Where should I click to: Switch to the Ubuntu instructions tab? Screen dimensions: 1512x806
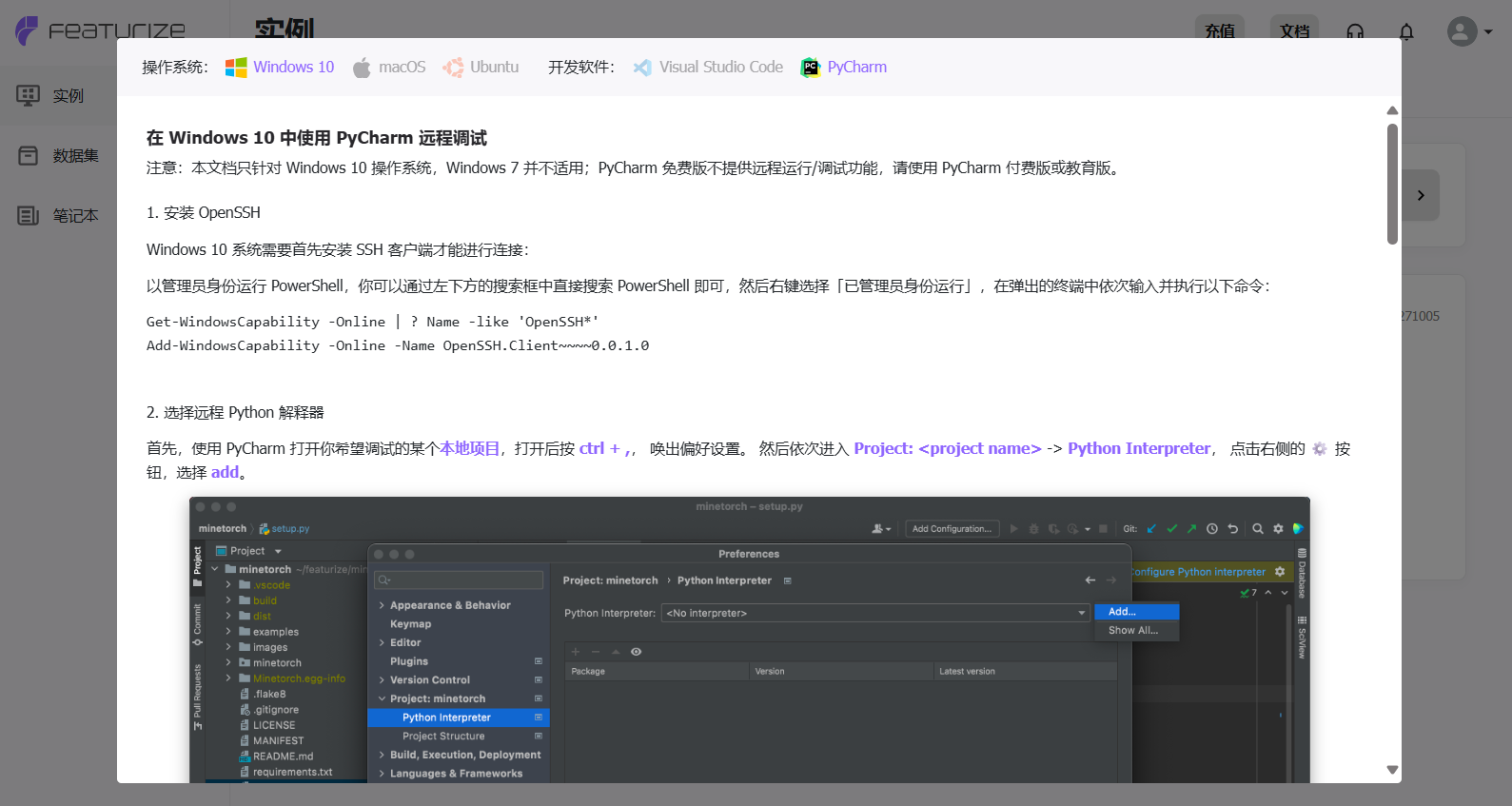[481, 68]
